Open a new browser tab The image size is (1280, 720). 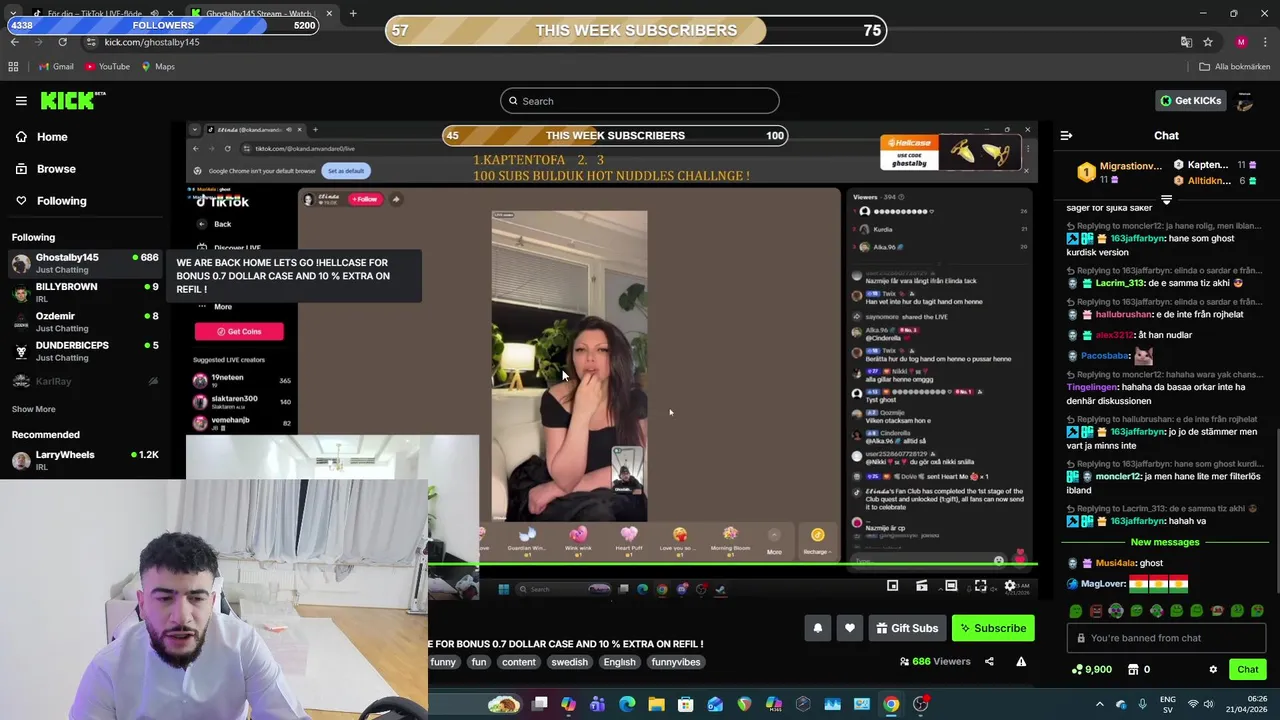(x=353, y=13)
